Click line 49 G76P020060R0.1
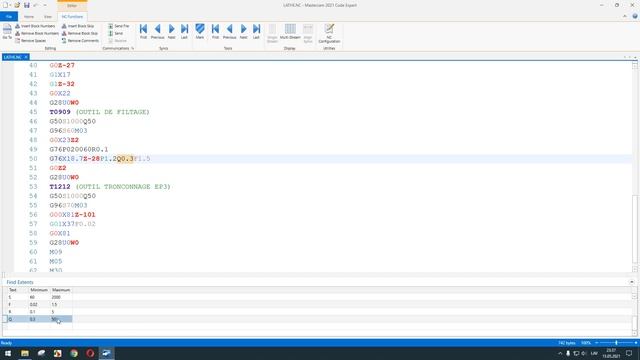 click(79, 149)
